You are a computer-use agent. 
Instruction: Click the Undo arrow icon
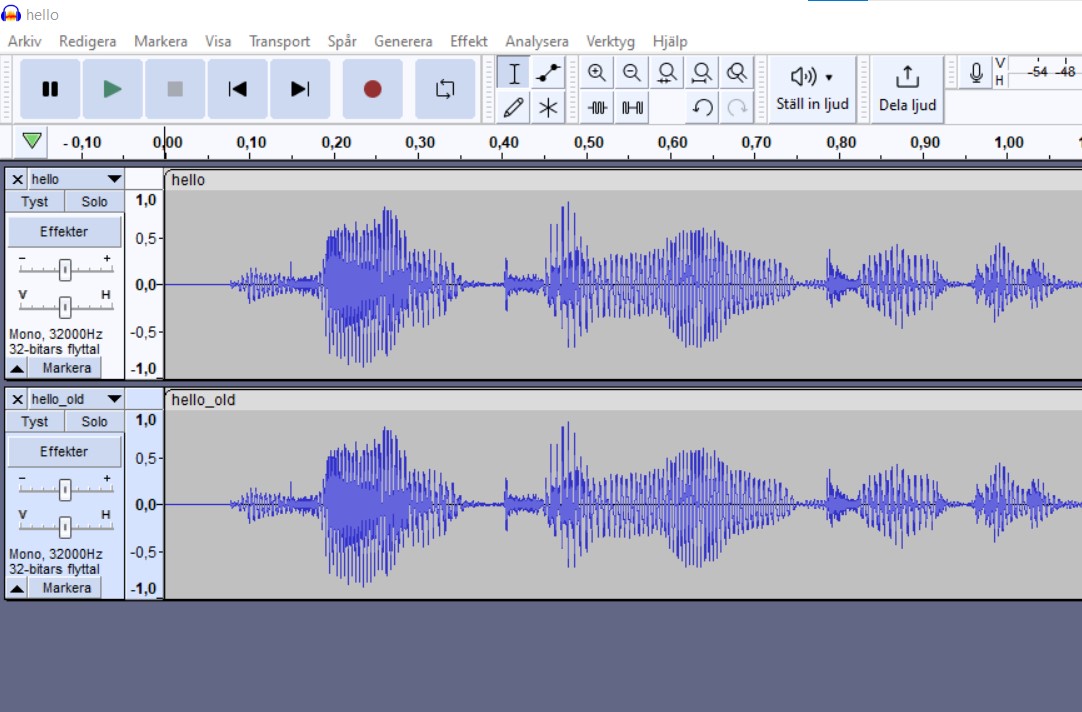[x=702, y=107]
